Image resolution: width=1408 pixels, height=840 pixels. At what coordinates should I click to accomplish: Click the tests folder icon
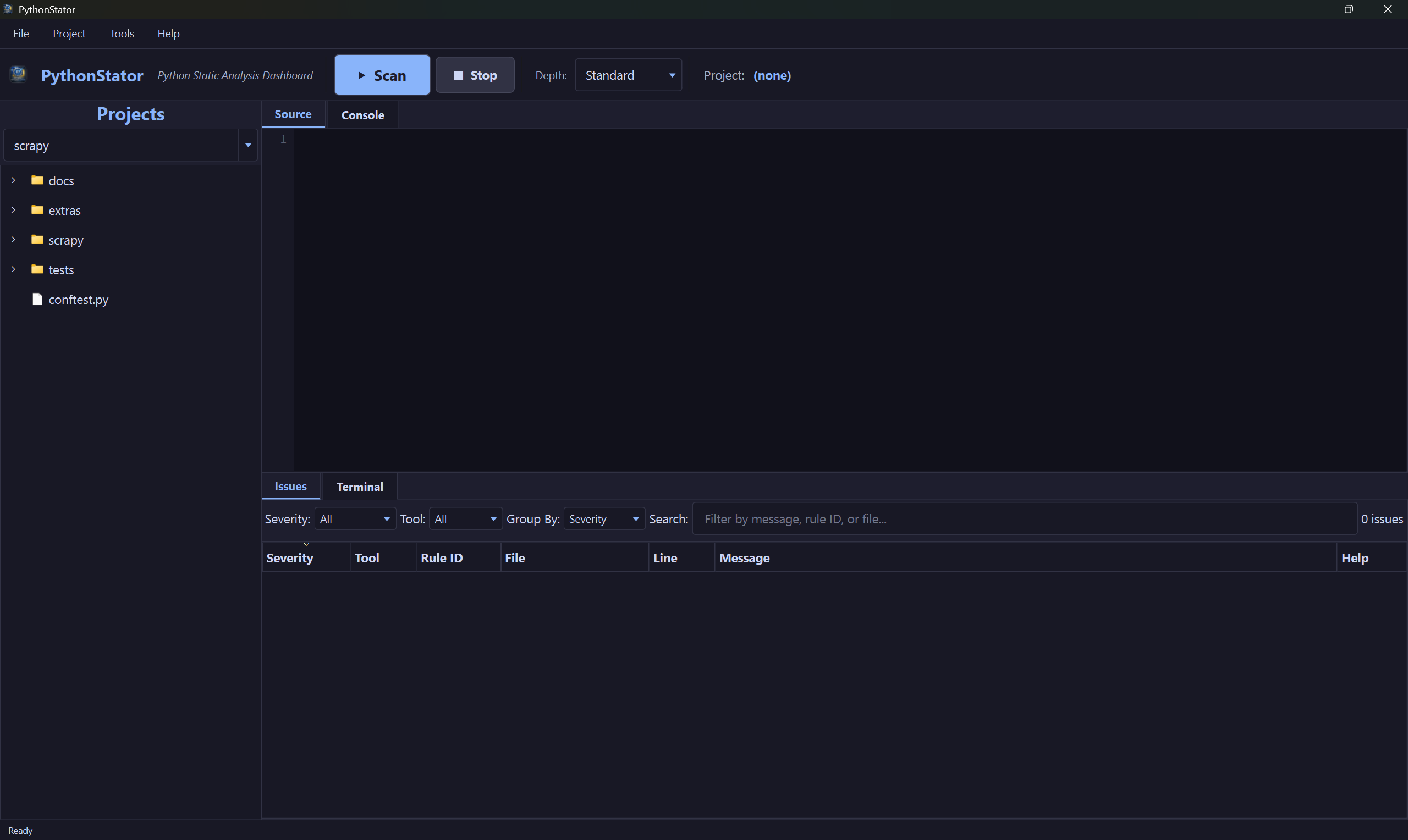coord(37,269)
